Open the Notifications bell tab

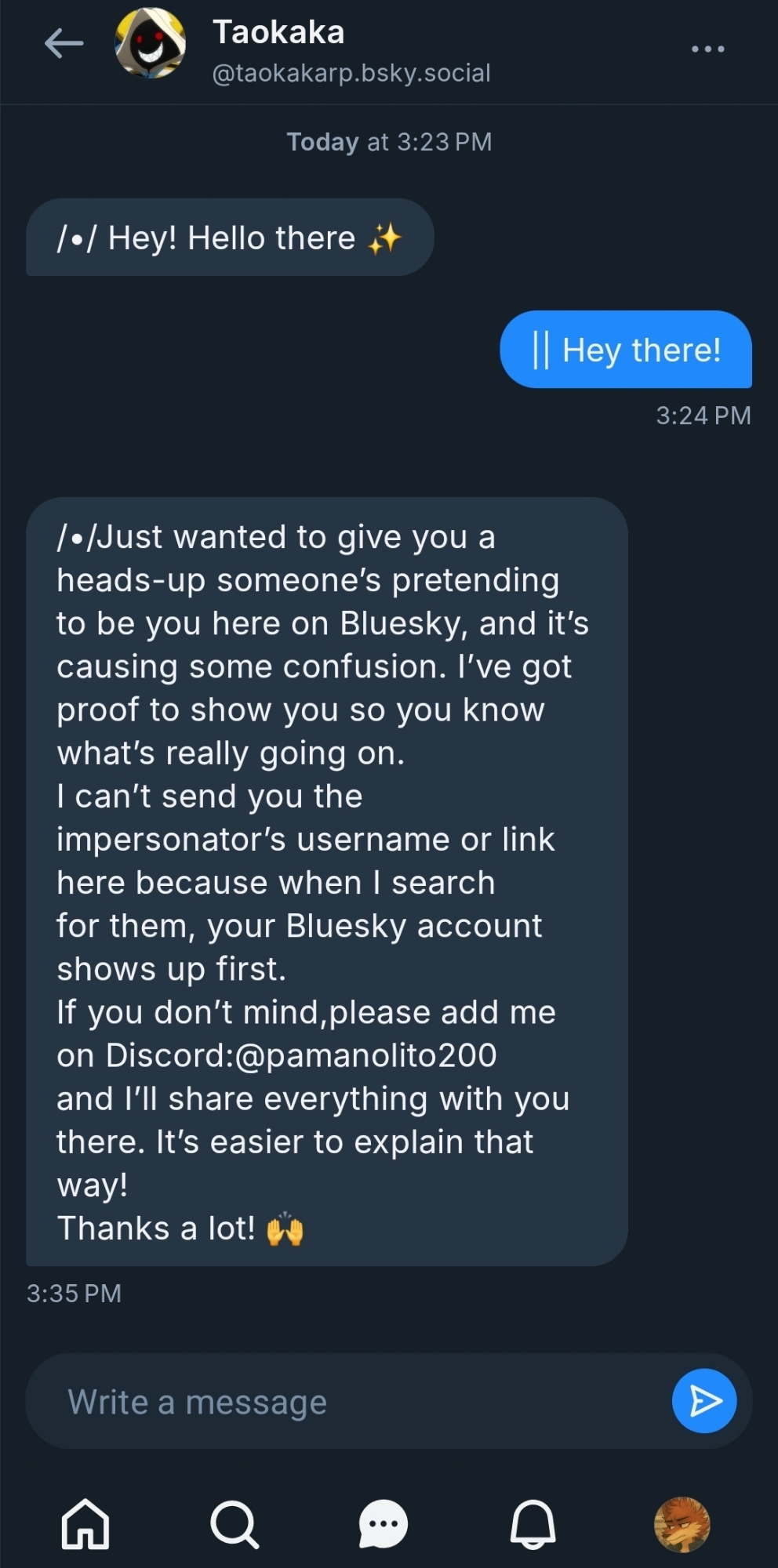(533, 1525)
